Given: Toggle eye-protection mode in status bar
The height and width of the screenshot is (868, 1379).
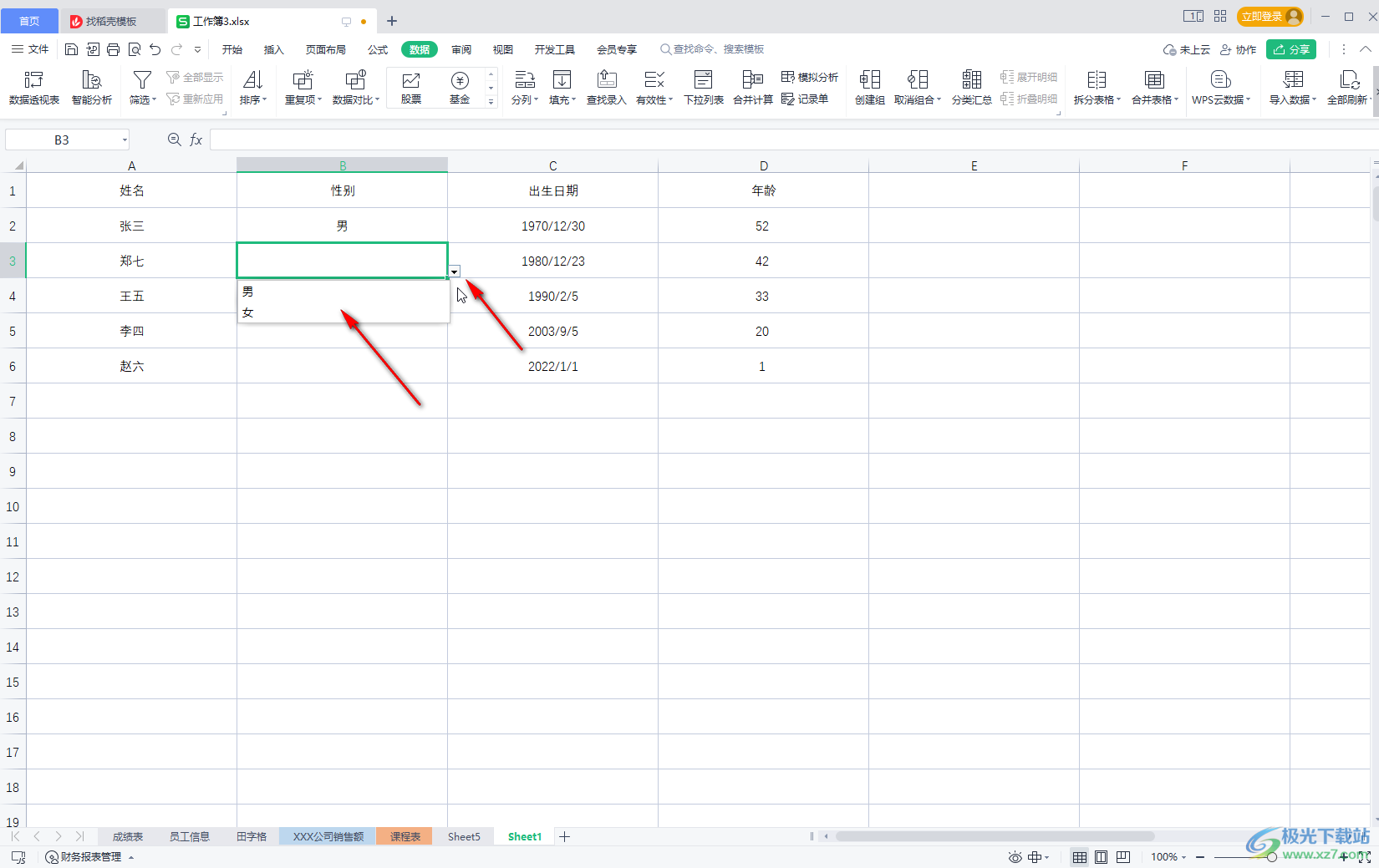Looking at the screenshot, I should click(x=1015, y=857).
